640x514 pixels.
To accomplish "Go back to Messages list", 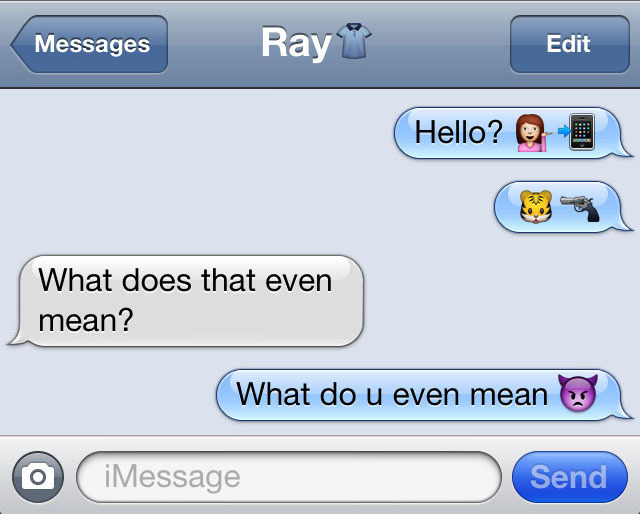I will [x=89, y=44].
